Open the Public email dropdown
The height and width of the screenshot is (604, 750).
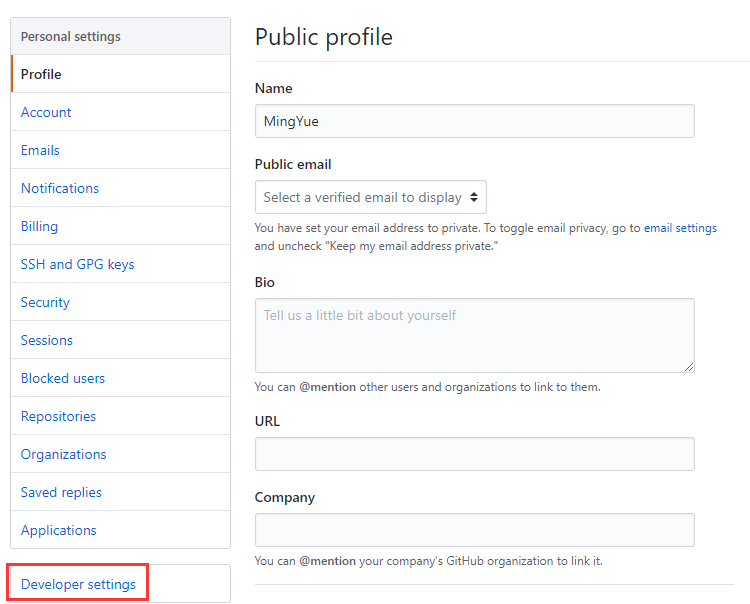(371, 197)
